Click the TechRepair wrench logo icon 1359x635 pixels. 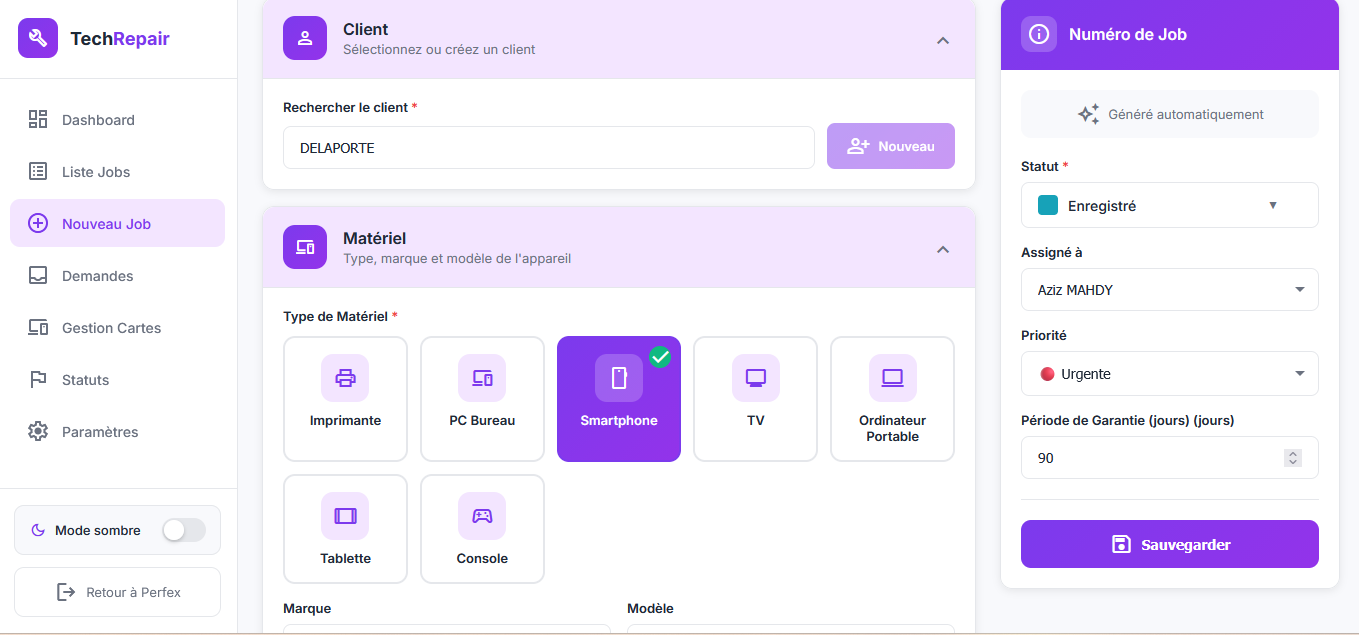[38, 39]
